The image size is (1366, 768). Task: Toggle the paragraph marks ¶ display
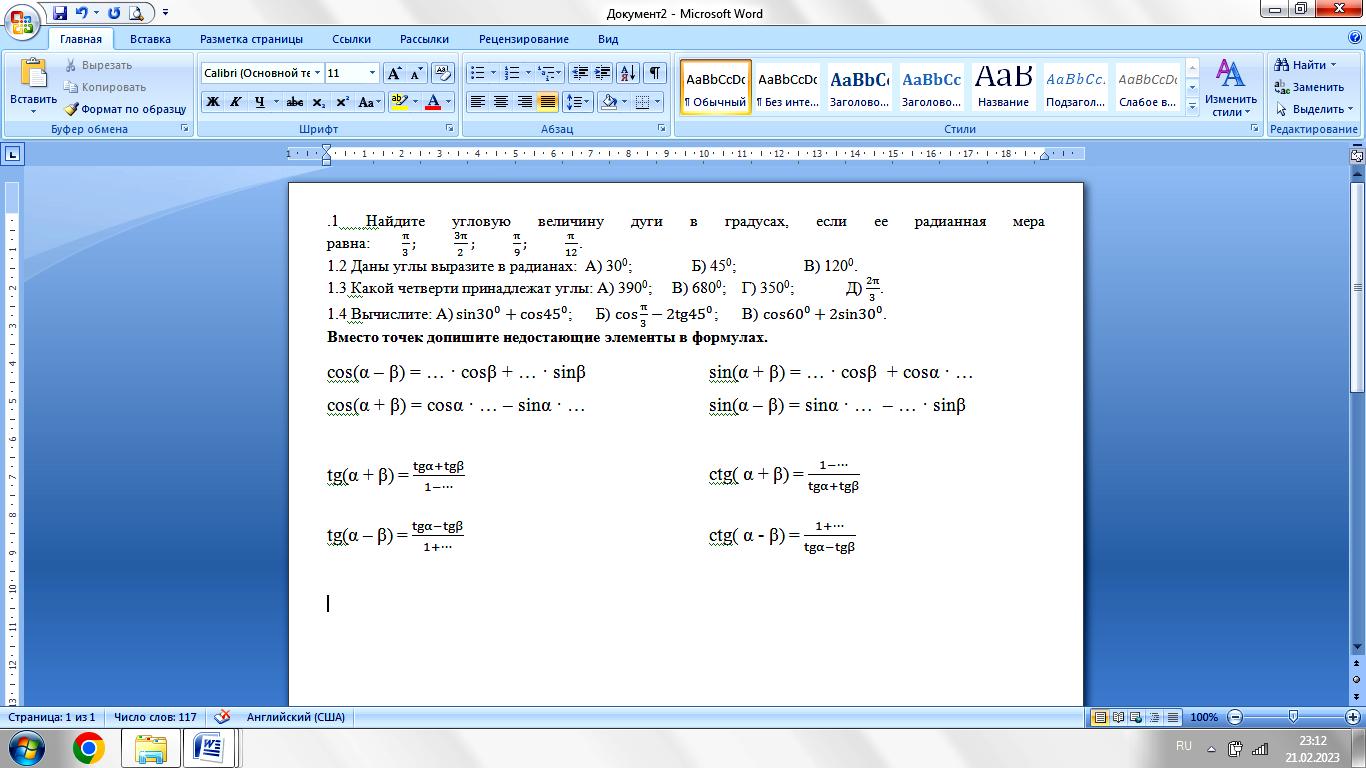click(x=655, y=73)
